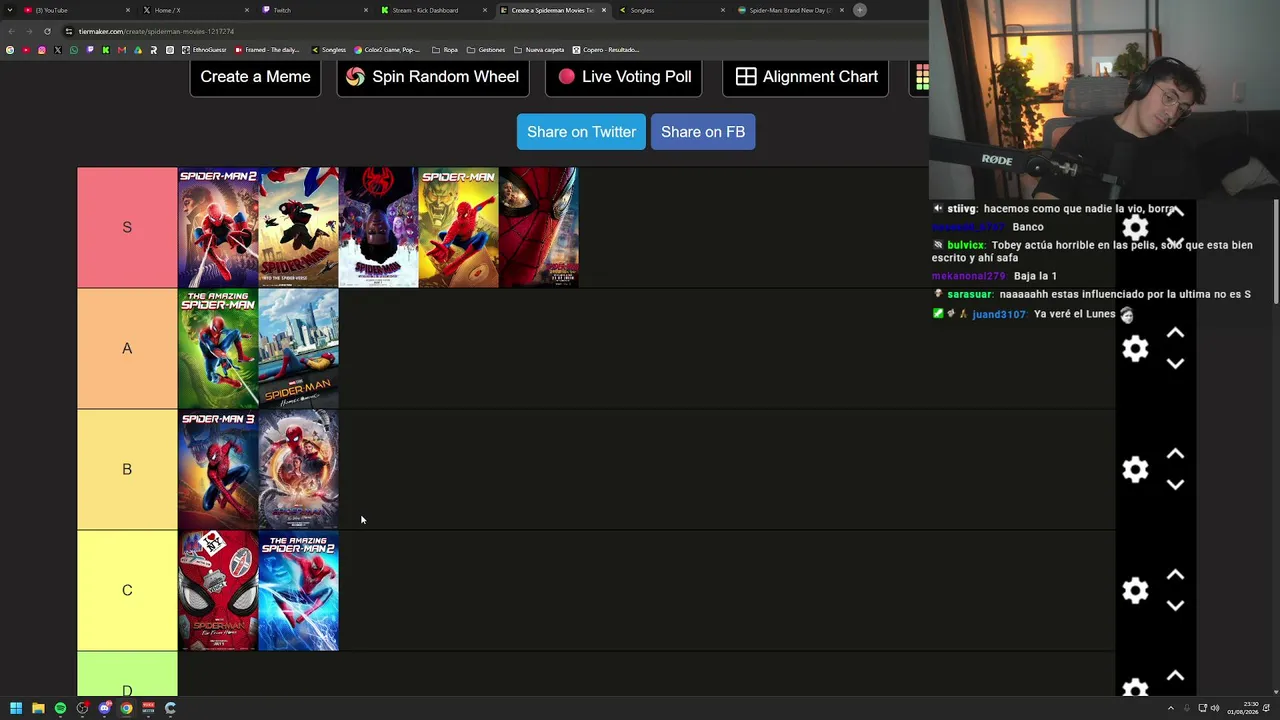Open Spotify from the taskbar
The width and height of the screenshot is (1280, 720).
pos(60,708)
